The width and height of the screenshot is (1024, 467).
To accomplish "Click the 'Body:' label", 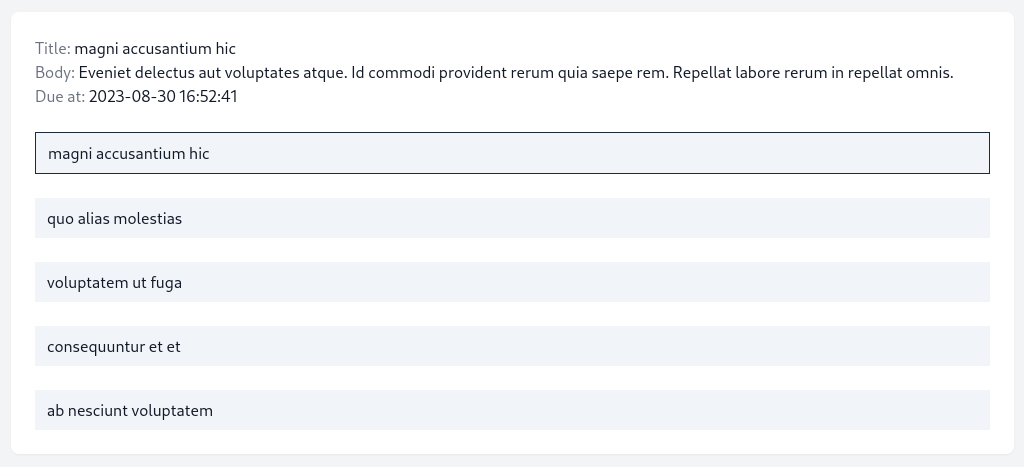I will tap(55, 72).
